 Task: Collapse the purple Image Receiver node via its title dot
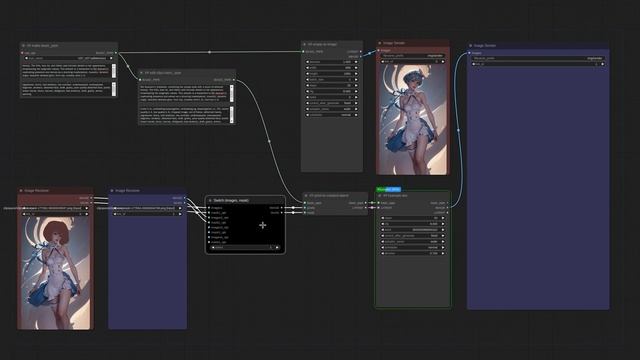click(x=112, y=191)
